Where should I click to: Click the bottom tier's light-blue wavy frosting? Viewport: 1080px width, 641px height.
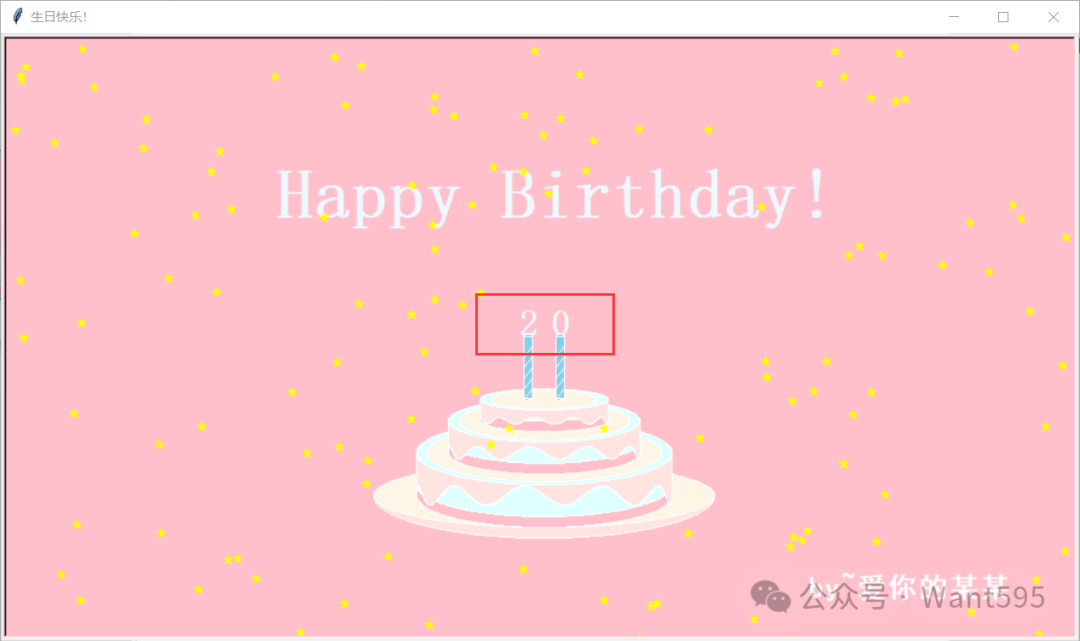coord(544,501)
